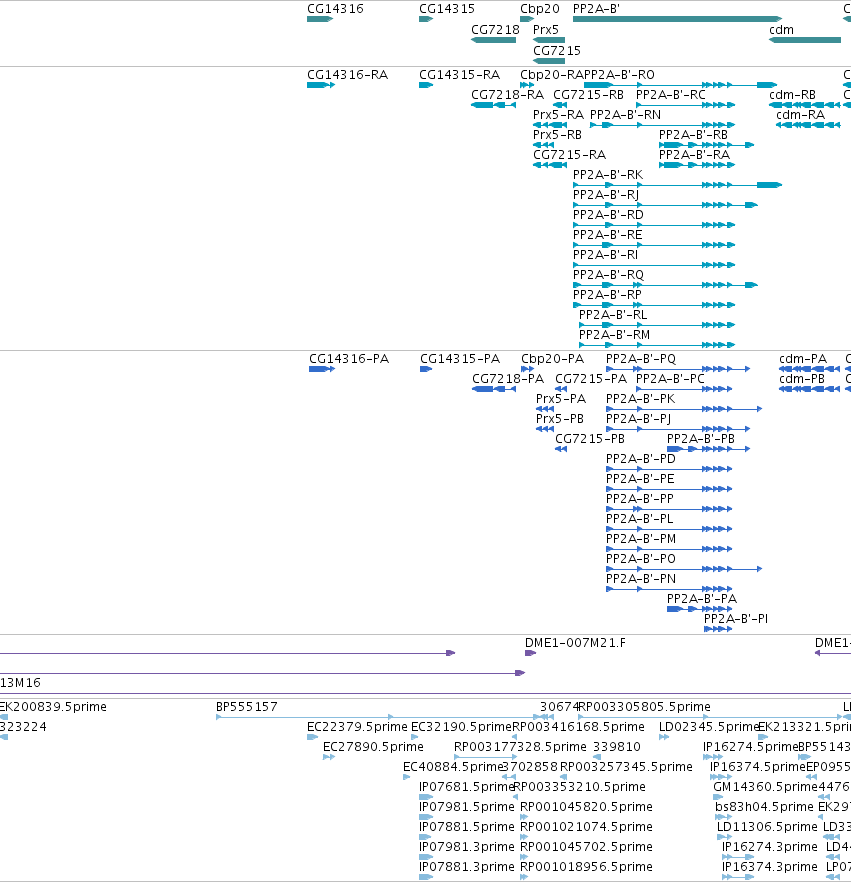Click protein PP2A-B'-PB
The height and width of the screenshot is (882, 851).
coord(709,449)
